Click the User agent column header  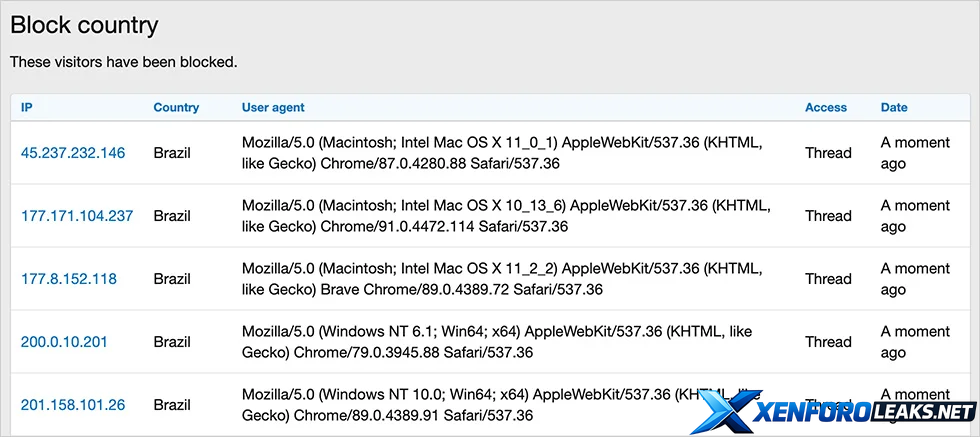click(273, 107)
